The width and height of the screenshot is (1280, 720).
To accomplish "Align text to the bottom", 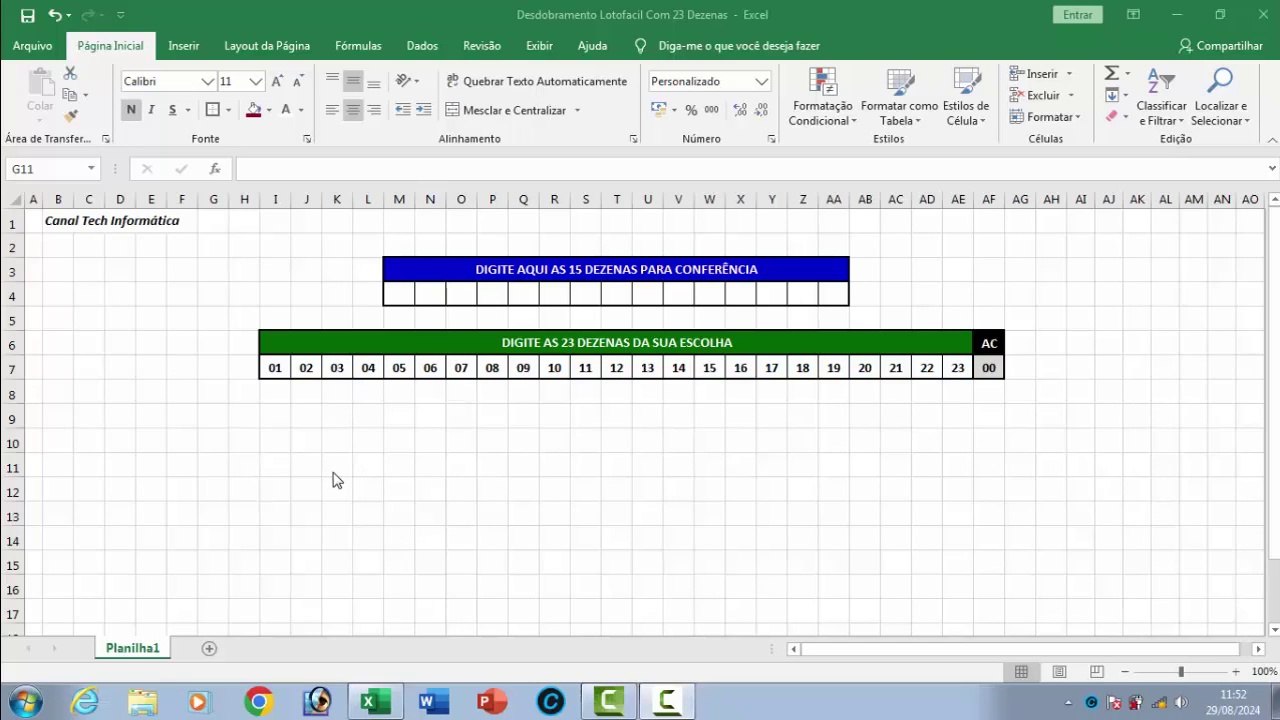I will (373, 81).
